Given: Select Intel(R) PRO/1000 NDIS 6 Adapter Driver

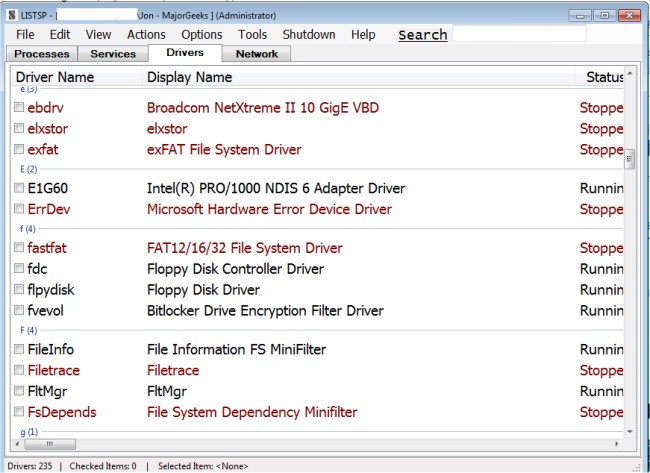Looking at the screenshot, I should point(276,189).
